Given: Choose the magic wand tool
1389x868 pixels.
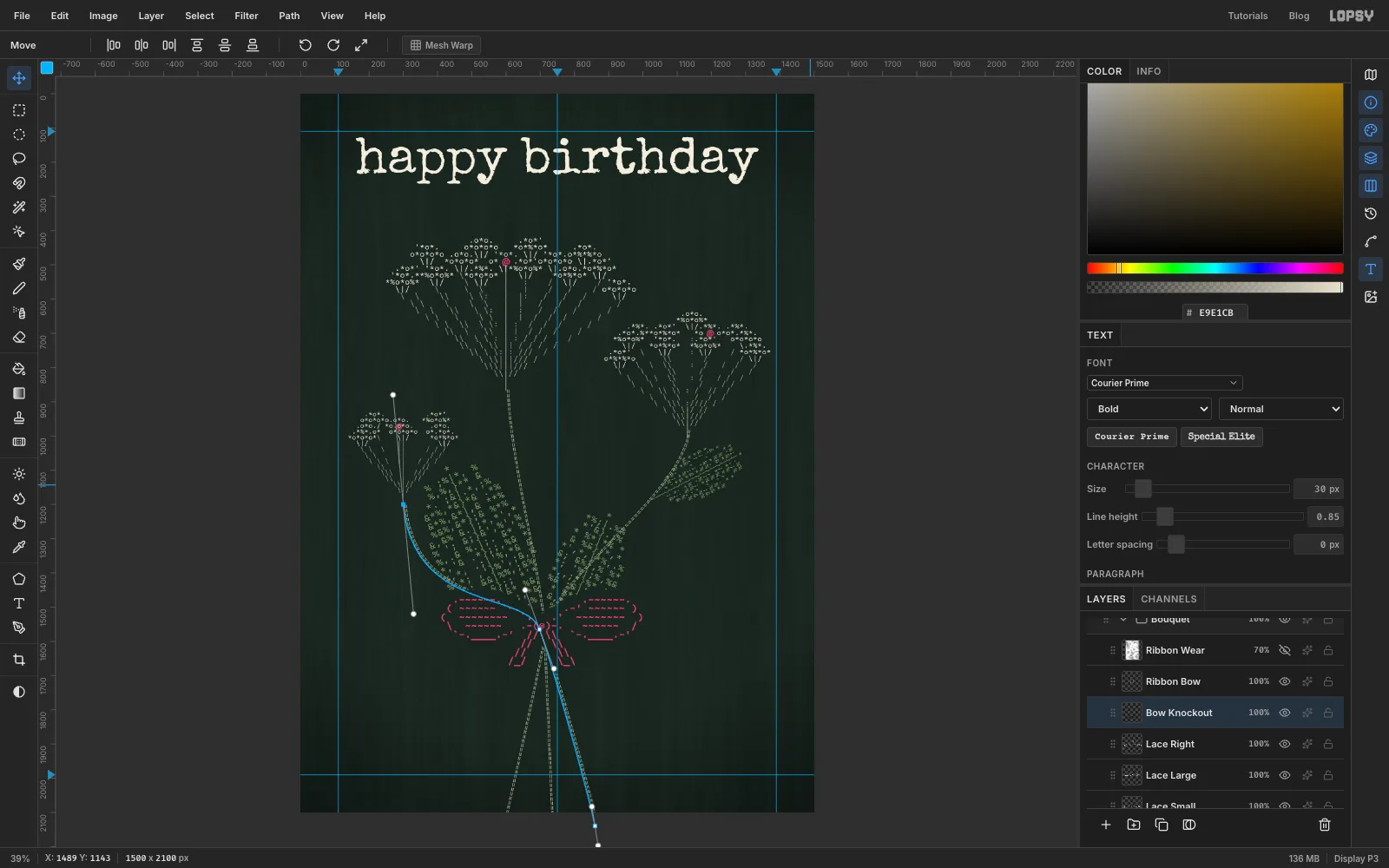Looking at the screenshot, I should pos(19,207).
